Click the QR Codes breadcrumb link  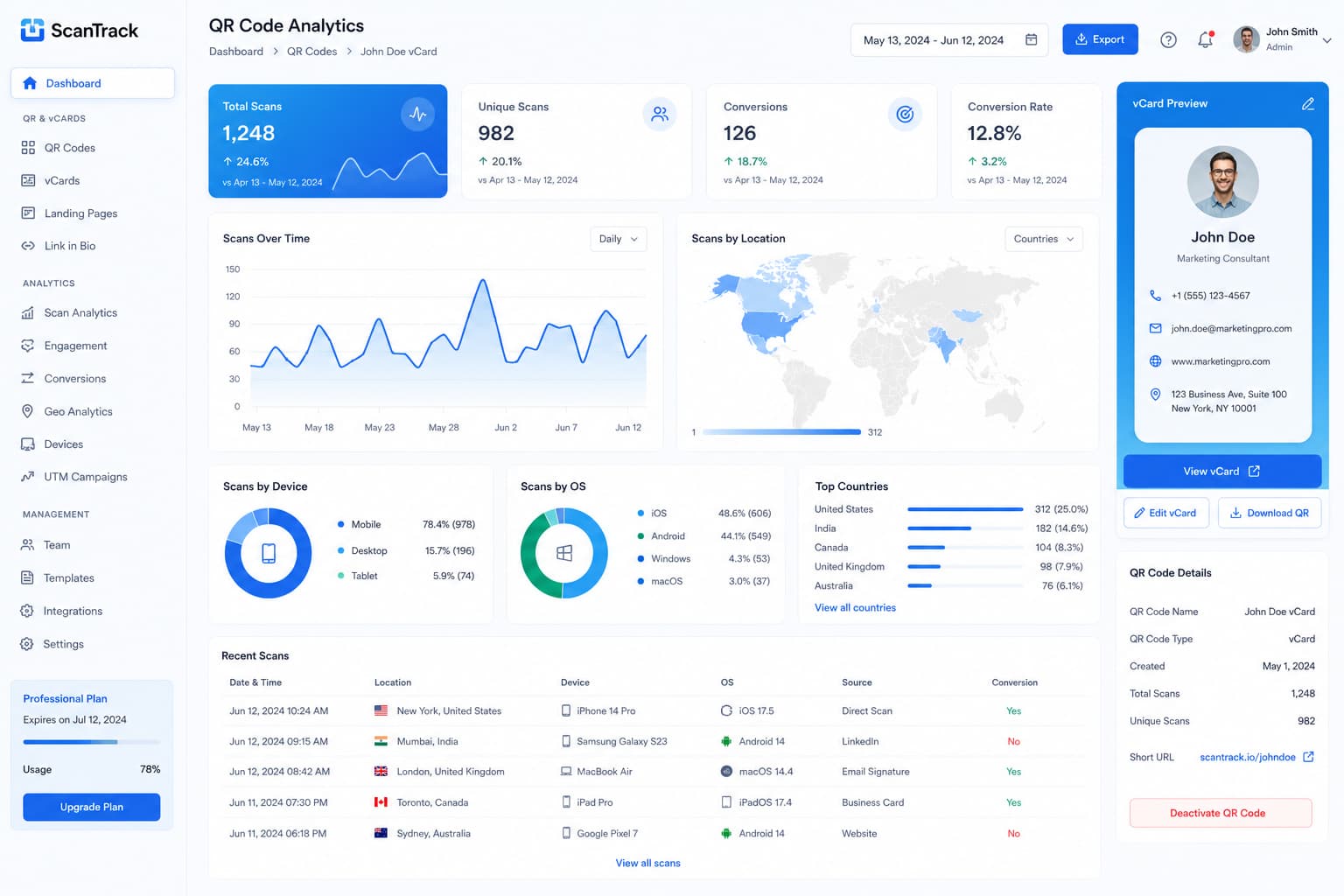[x=311, y=52]
